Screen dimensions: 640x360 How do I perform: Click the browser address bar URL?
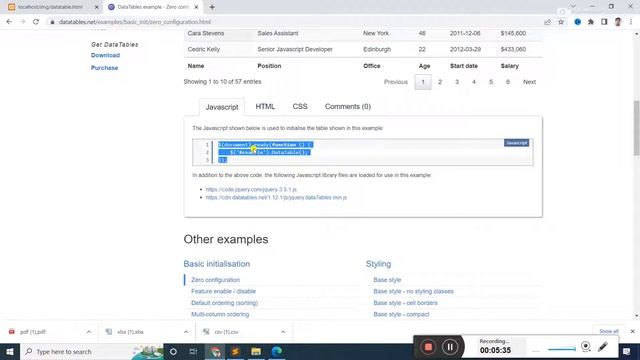[135, 22]
